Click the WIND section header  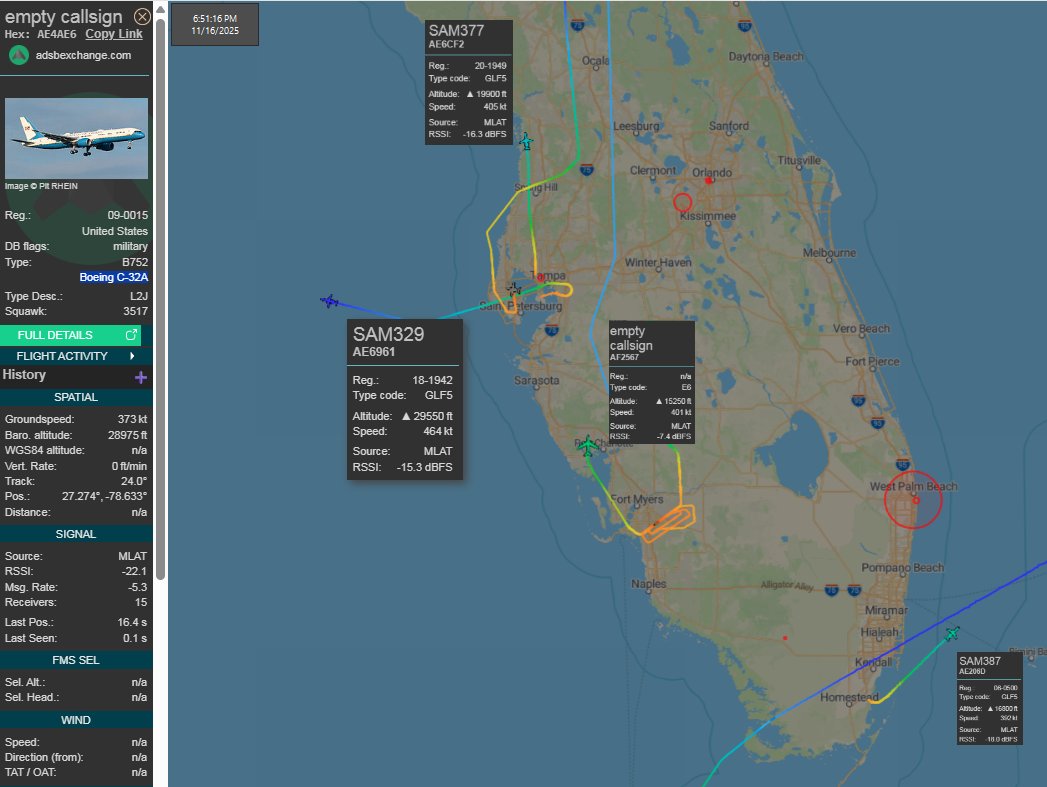(76, 720)
